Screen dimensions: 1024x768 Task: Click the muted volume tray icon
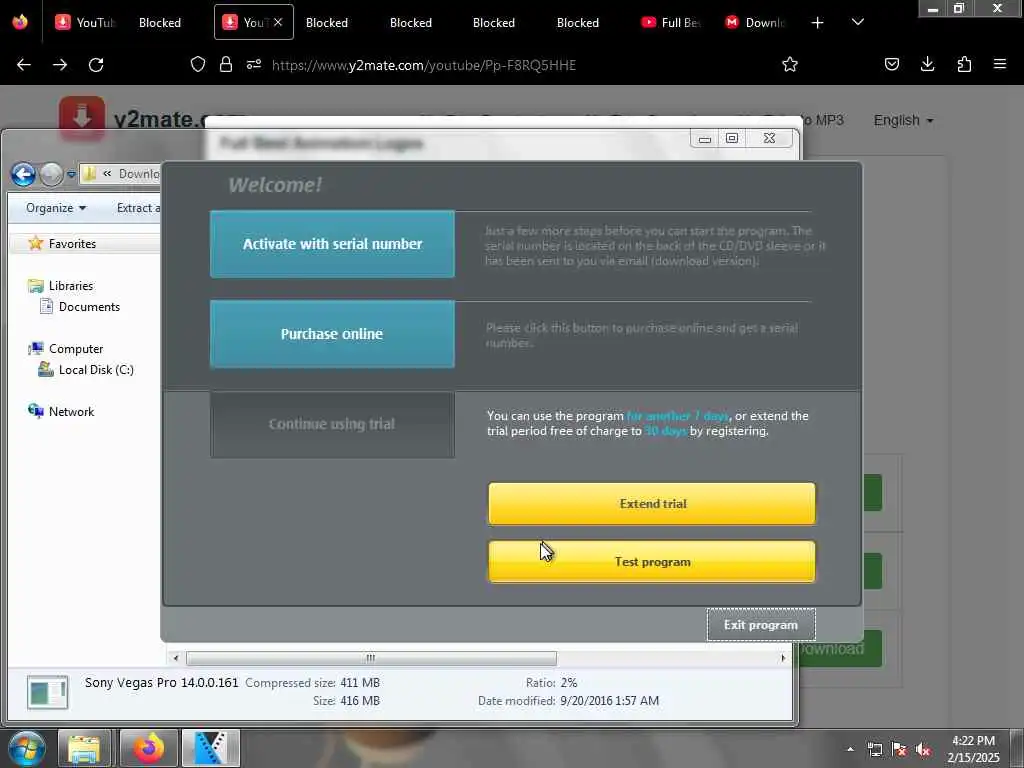pyautogui.click(x=923, y=750)
